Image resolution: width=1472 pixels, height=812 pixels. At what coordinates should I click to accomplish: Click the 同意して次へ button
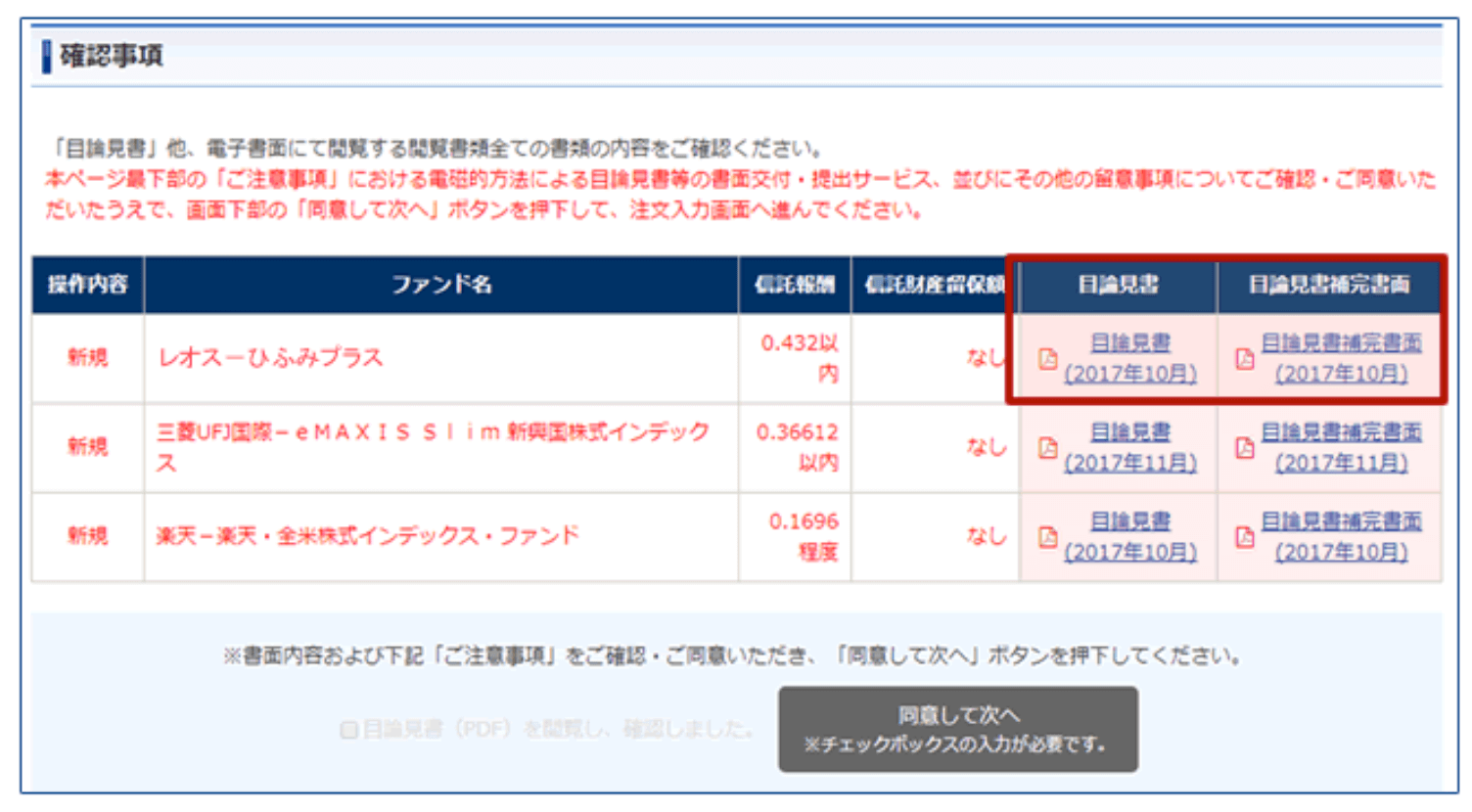pyautogui.click(x=958, y=730)
